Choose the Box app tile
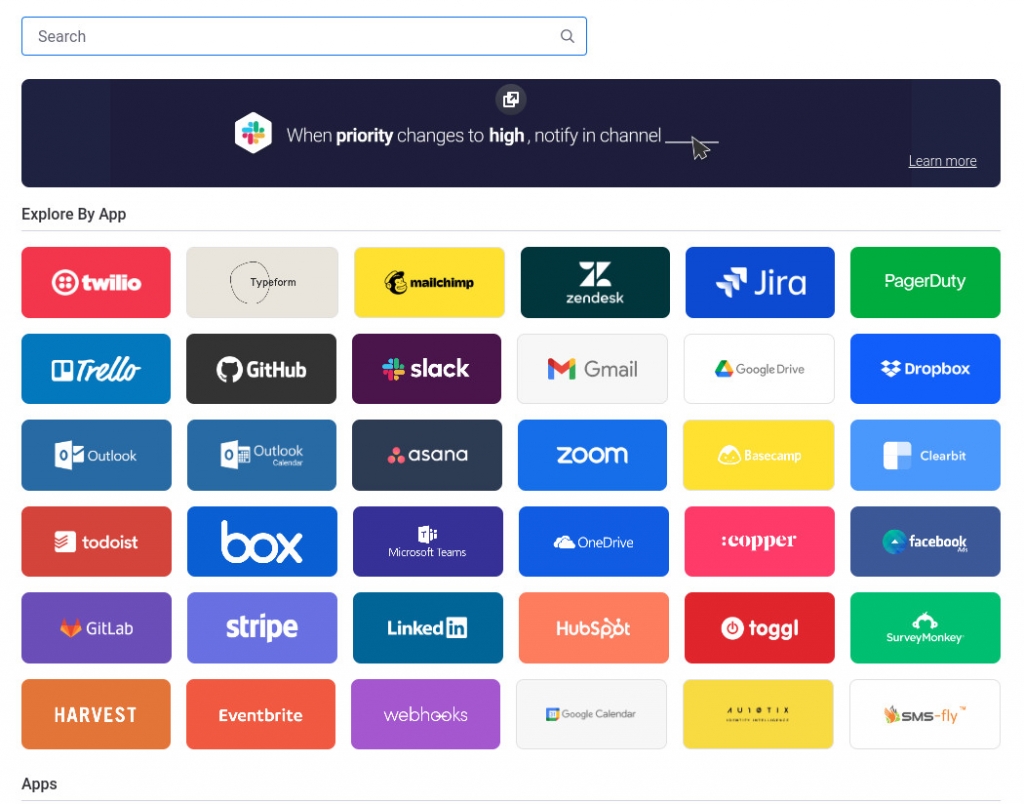Screen dimensions: 1024x804 [x=262, y=541]
